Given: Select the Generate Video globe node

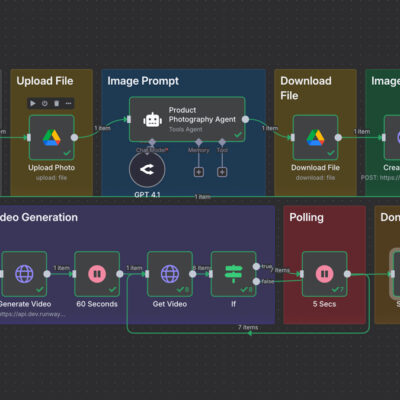Looking at the screenshot, I should point(24,274).
